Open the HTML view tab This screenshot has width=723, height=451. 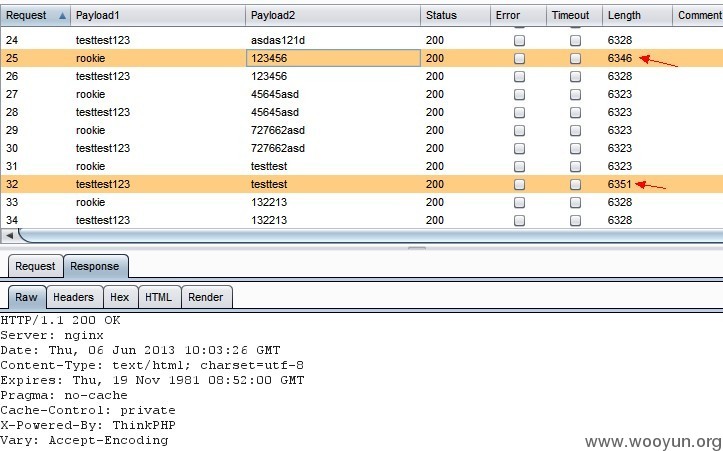(160, 297)
